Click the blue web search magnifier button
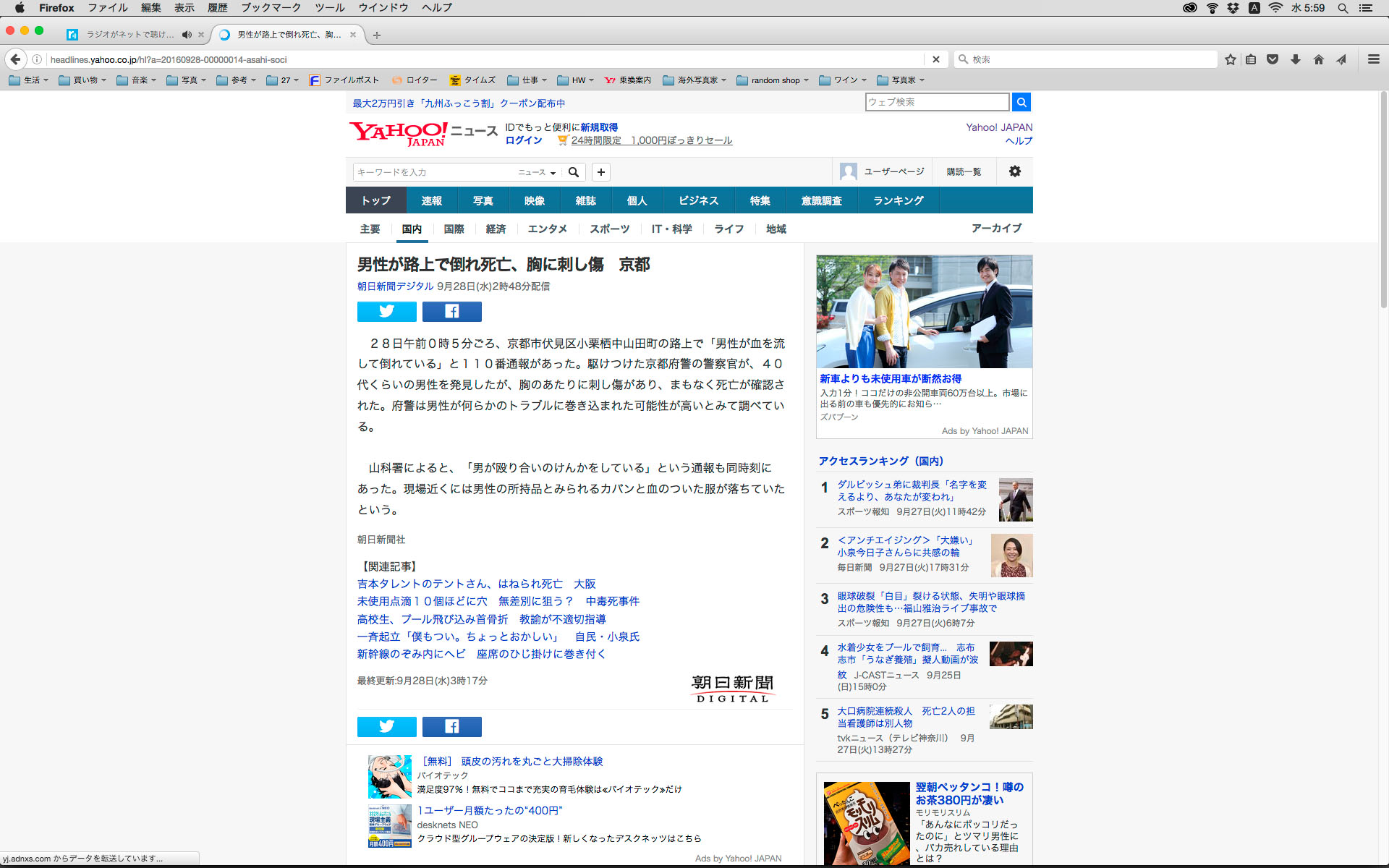This screenshot has width=1389, height=868. coord(1021,102)
